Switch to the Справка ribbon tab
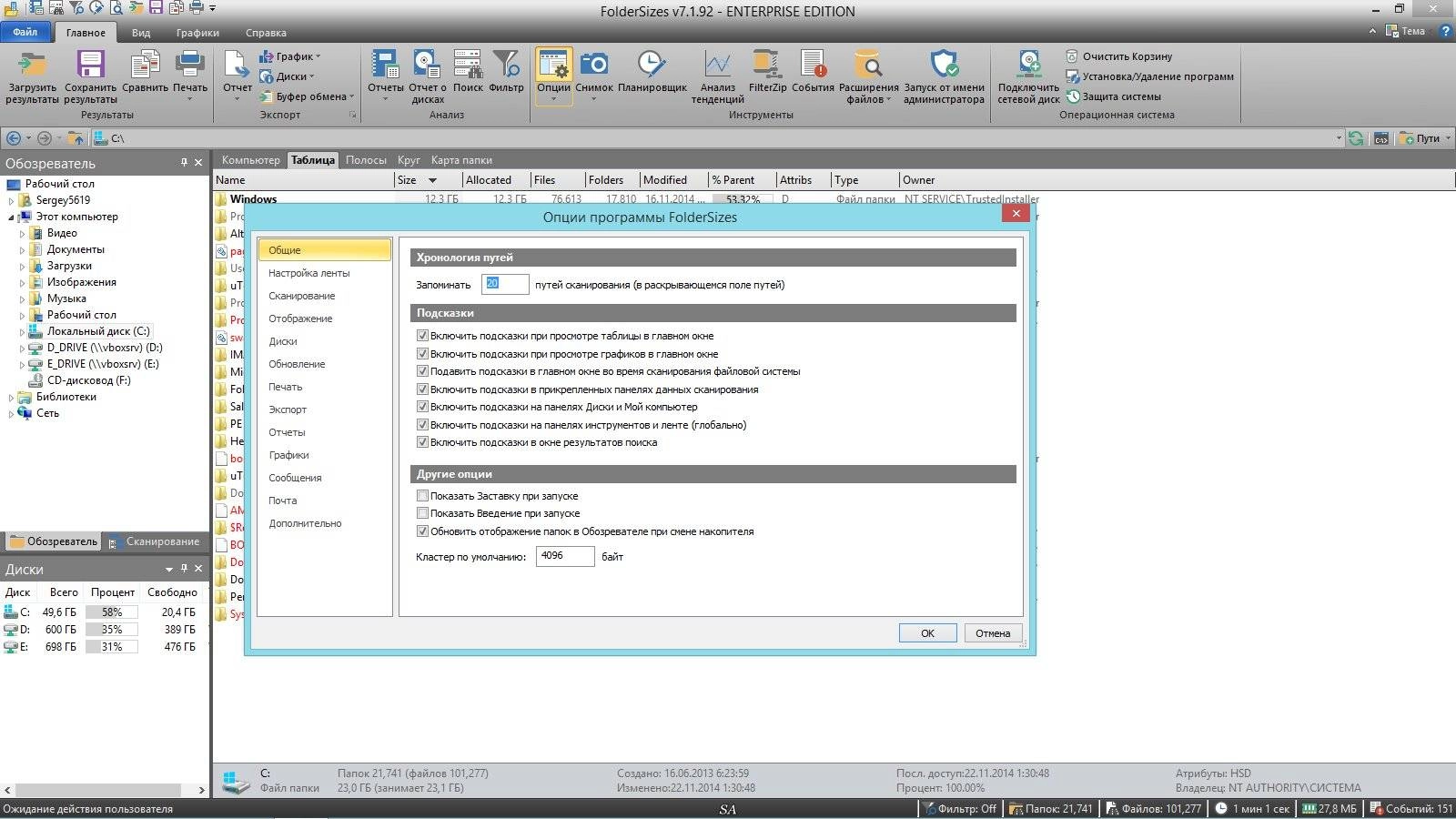The height and width of the screenshot is (819, 1456). click(x=266, y=33)
